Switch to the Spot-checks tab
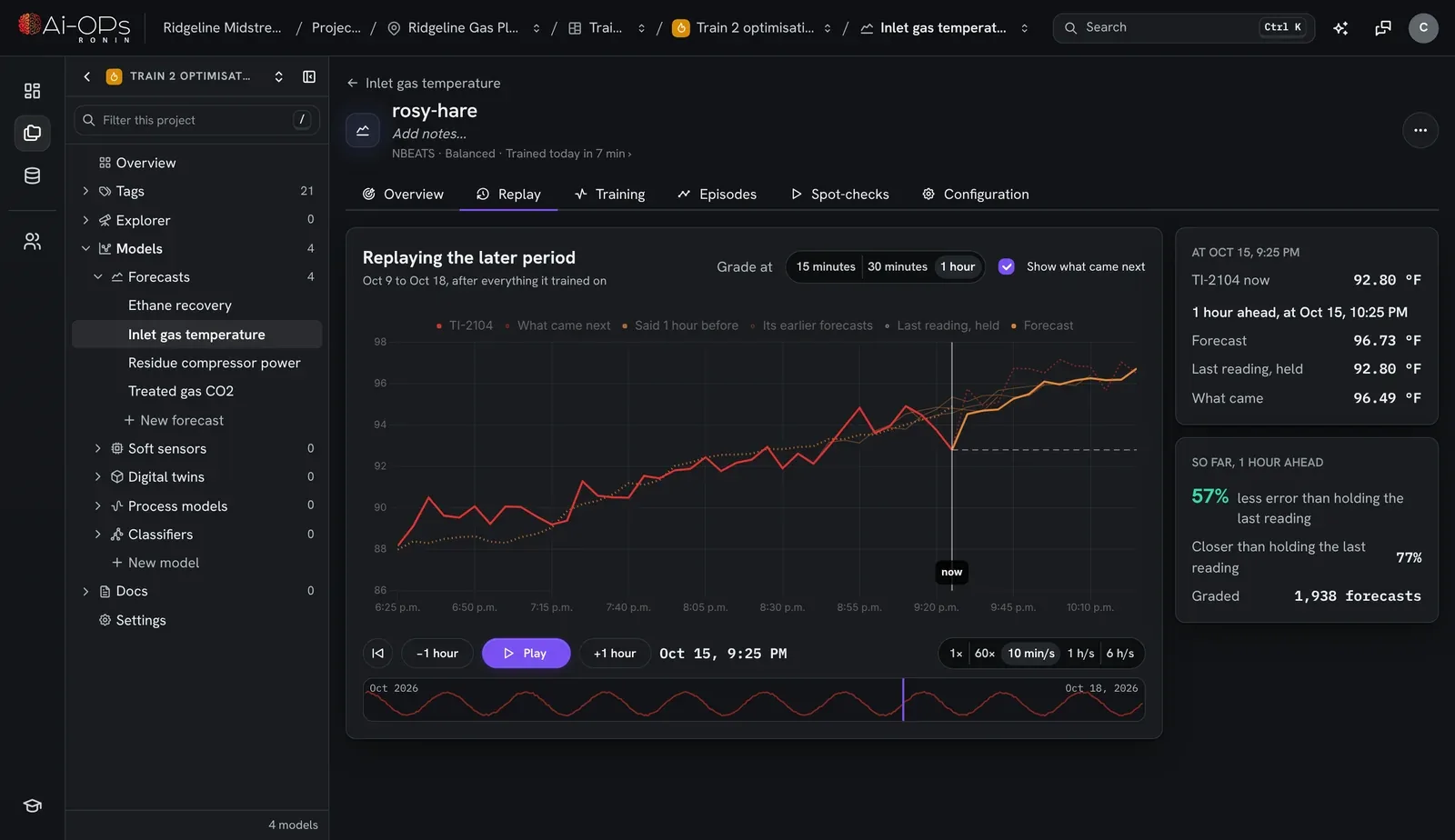 point(839,194)
